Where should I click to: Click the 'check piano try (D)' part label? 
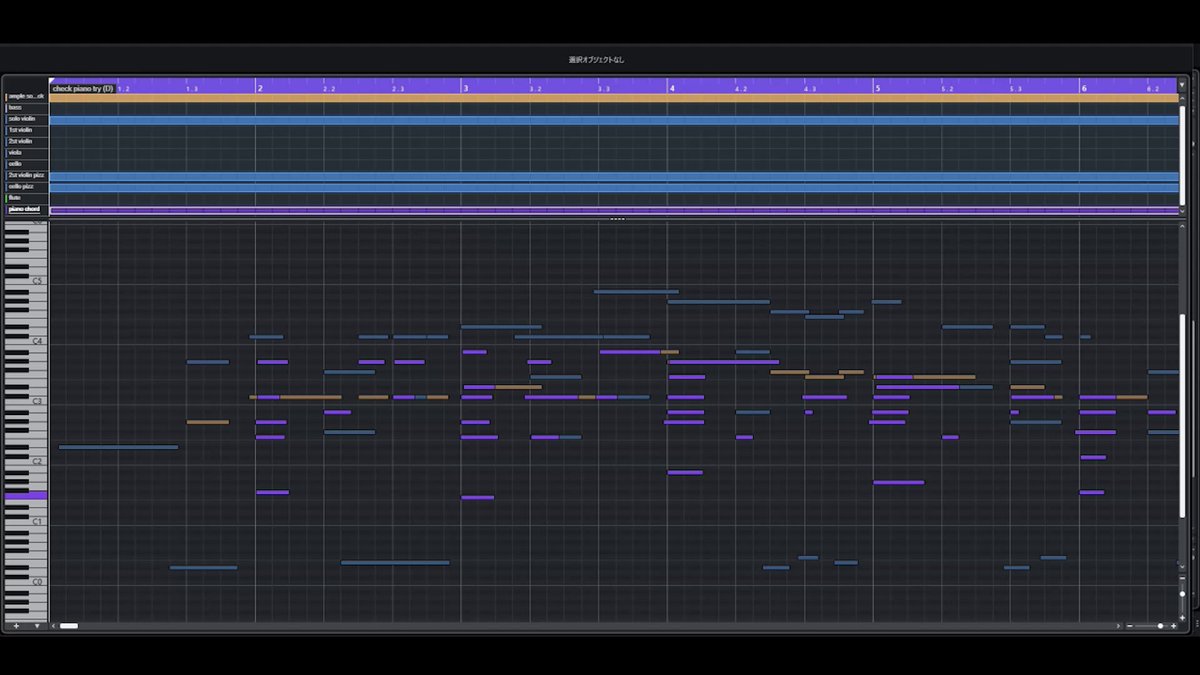tap(83, 88)
